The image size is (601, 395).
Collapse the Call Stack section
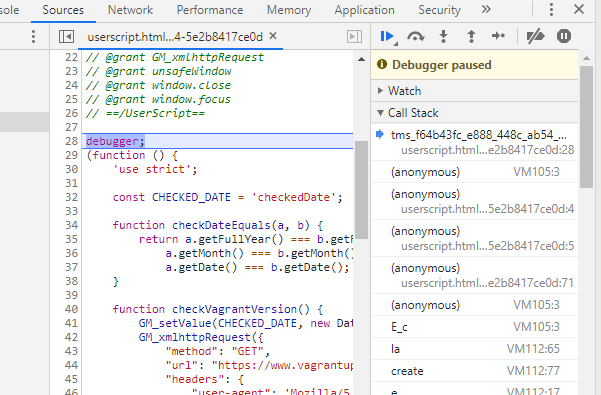click(x=475, y=113)
